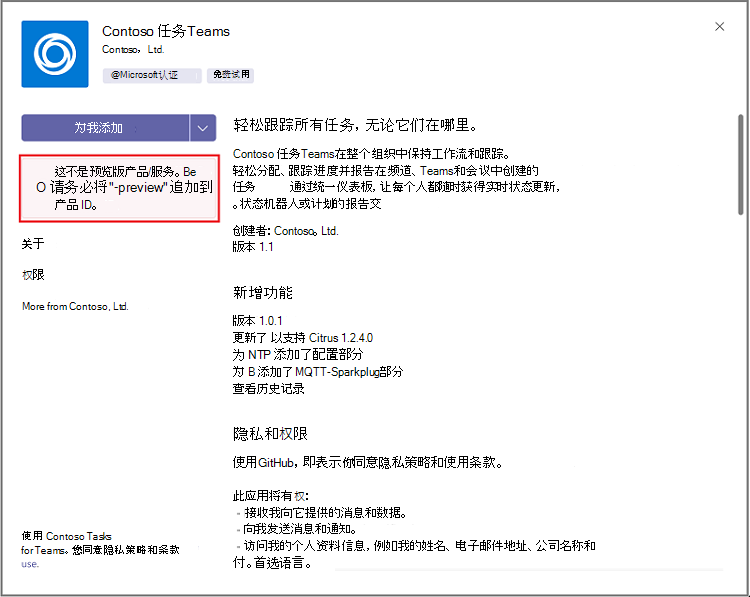Click the 版本 1.1 text
750x597 pixels.
pos(253,247)
